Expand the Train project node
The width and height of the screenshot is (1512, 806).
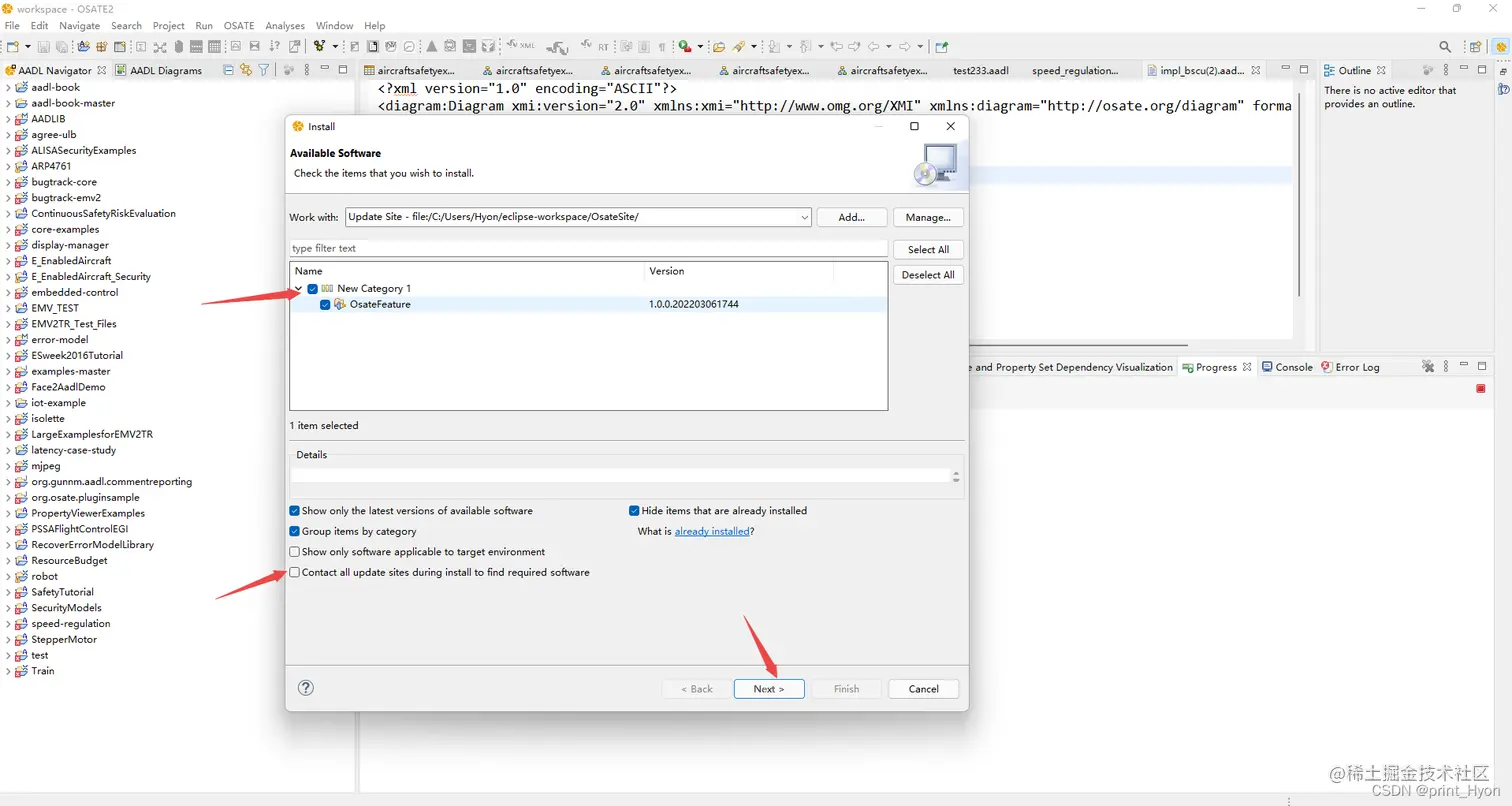tap(8, 671)
